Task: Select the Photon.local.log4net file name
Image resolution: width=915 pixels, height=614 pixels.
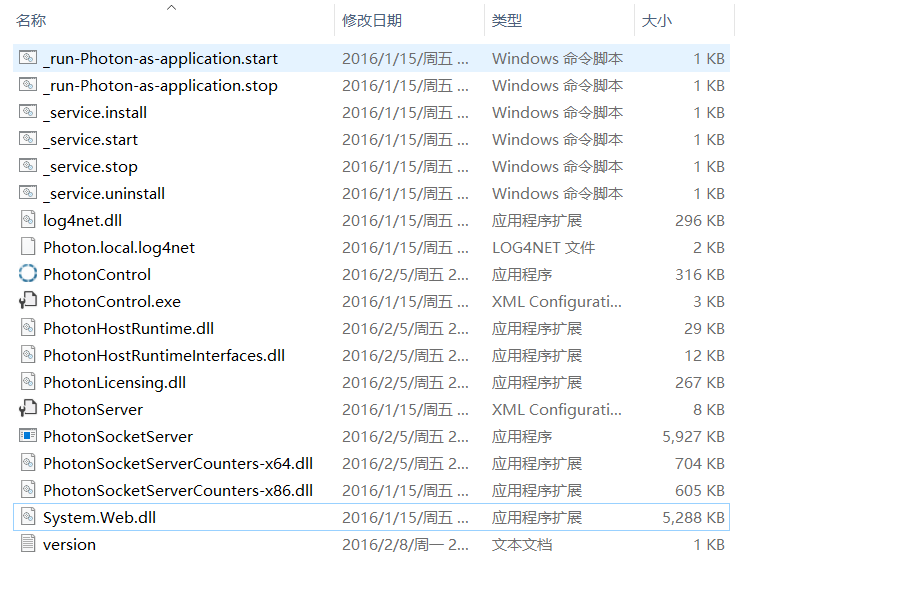Action: tap(119, 247)
